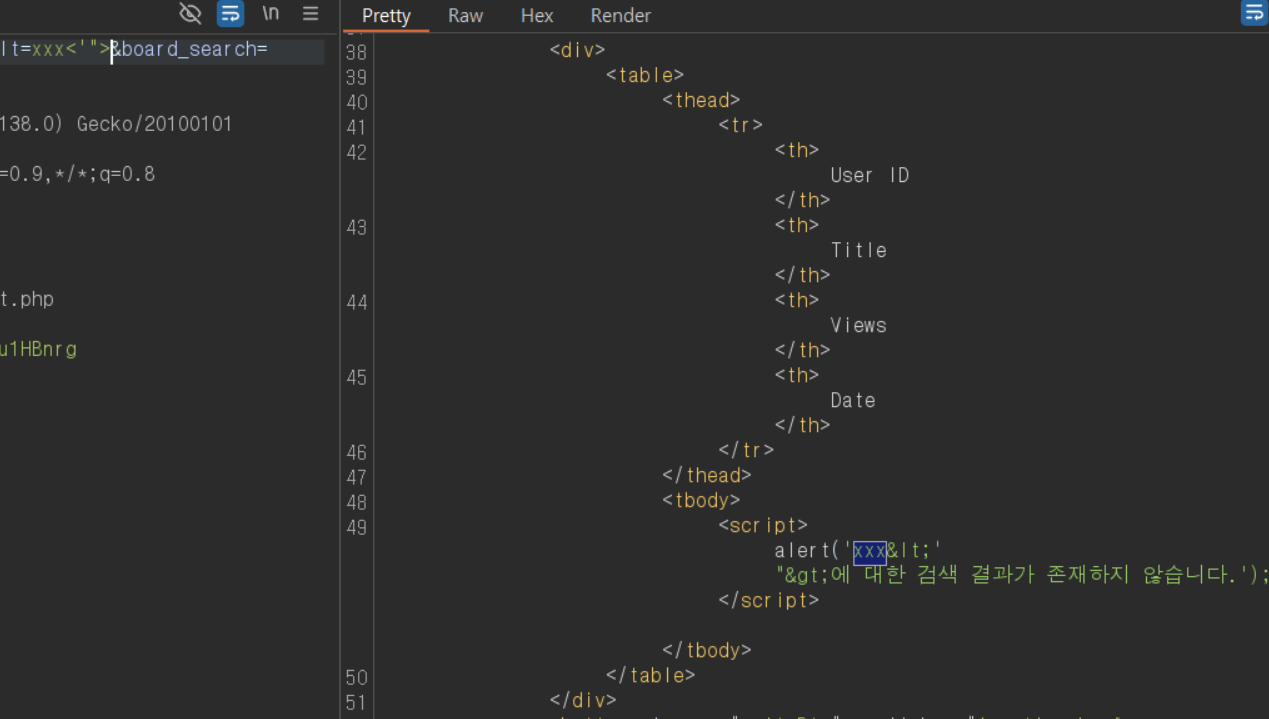Click line number 49 in gutter
This screenshot has height=719, width=1269.
[x=356, y=527]
